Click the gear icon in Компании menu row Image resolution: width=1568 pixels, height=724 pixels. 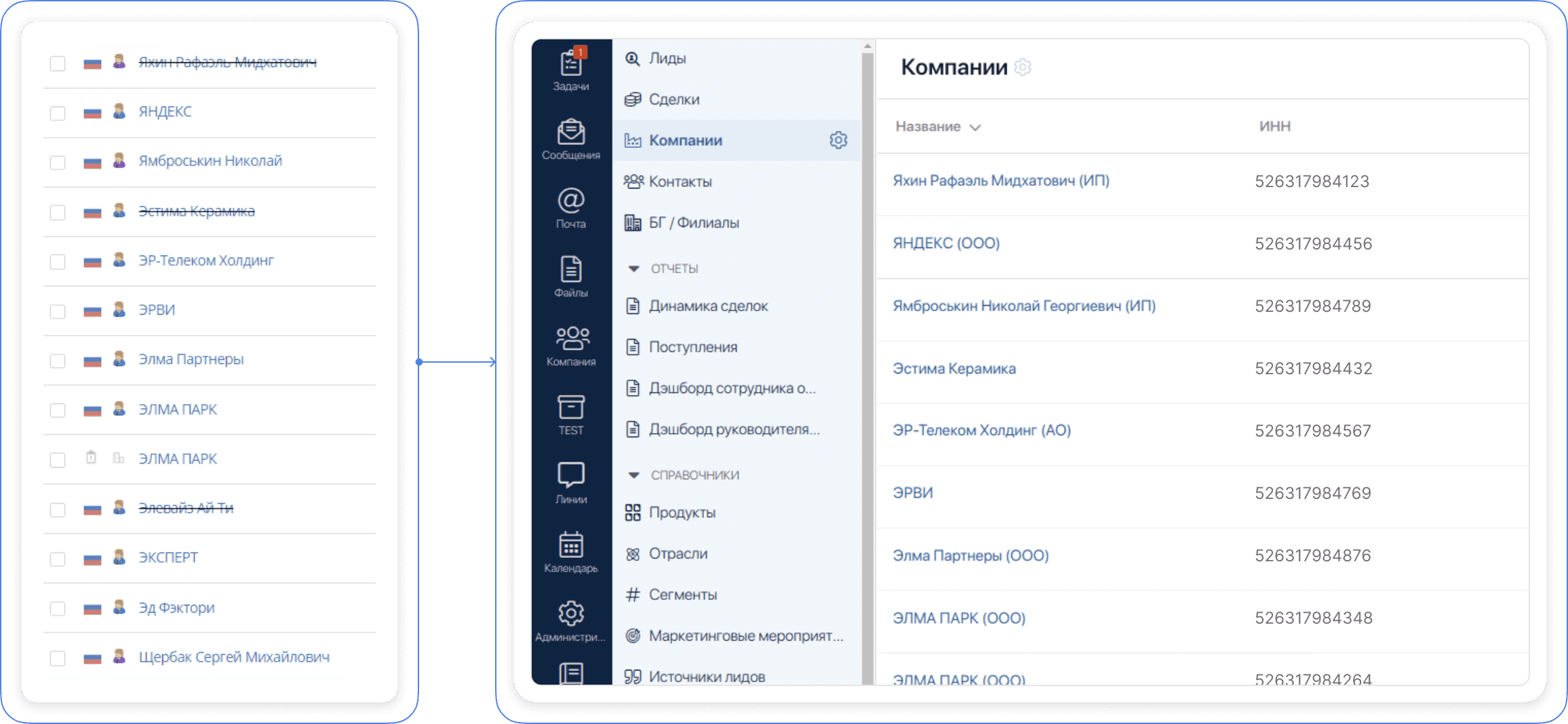pos(838,140)
